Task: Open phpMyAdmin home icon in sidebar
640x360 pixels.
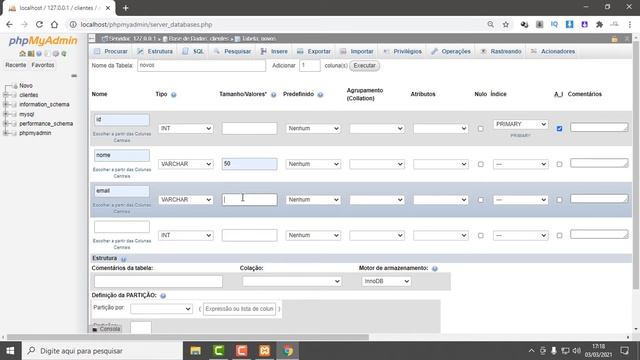Action: coord(22,53)
